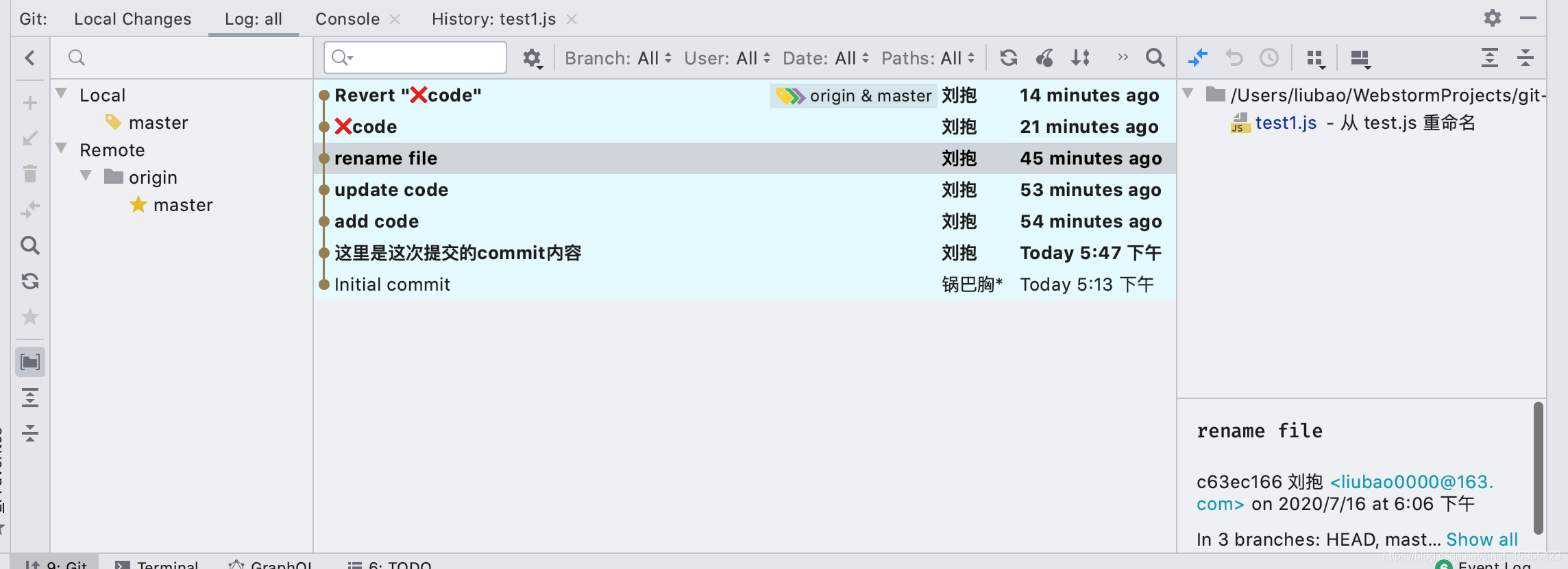Screen dimensions: 1568x569
Task: Select the commit with Chinese message about commit内容
Action: 744,253
